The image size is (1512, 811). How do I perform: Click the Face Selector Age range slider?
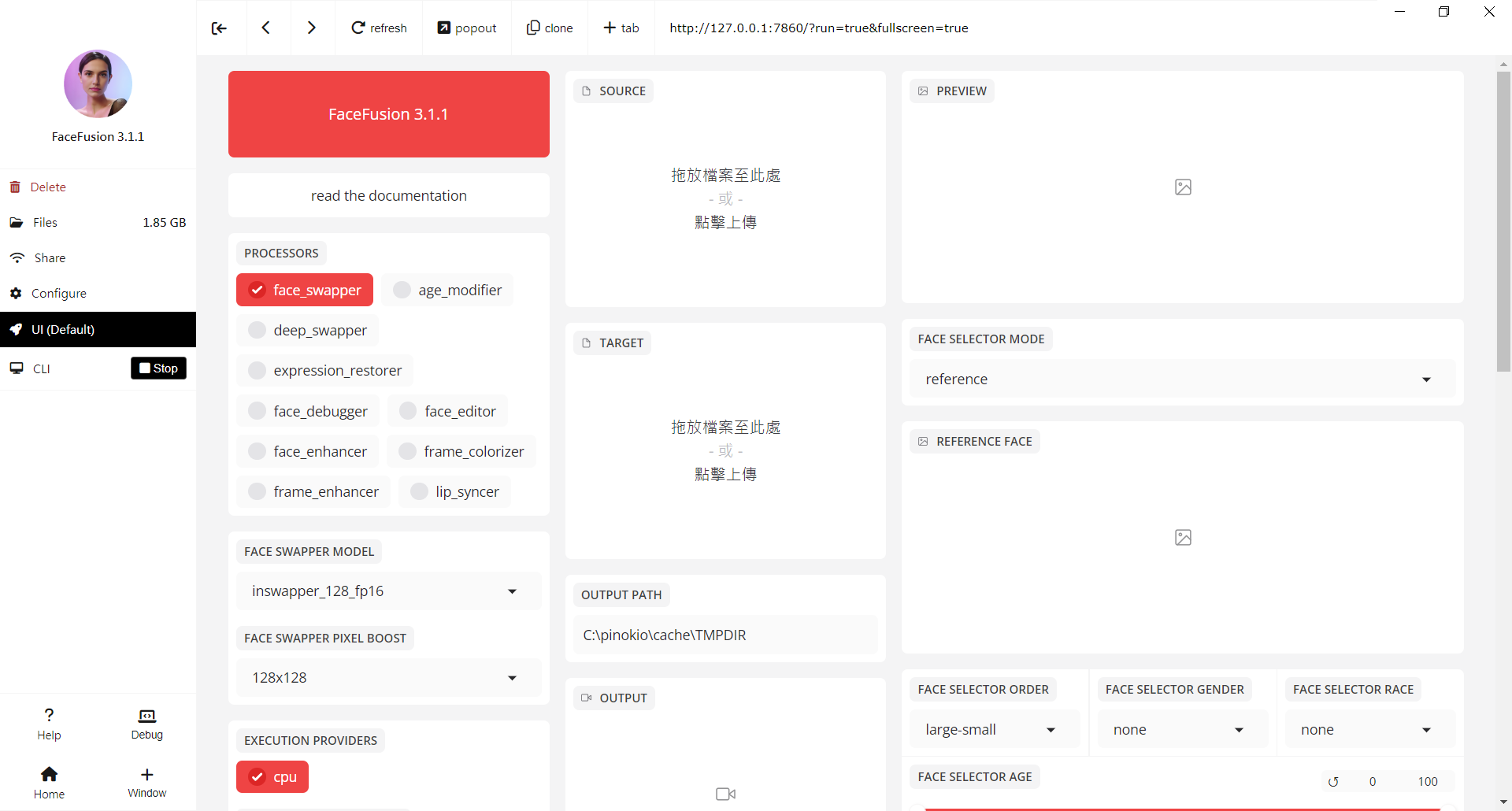point(1183,808)
